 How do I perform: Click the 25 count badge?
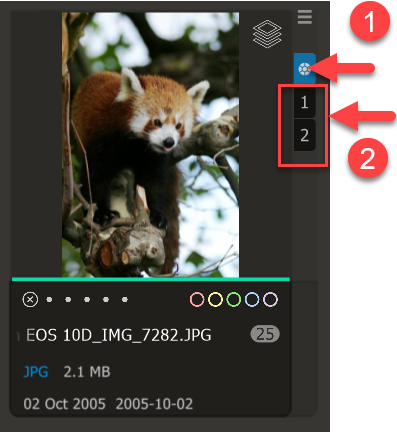(265, 334)
